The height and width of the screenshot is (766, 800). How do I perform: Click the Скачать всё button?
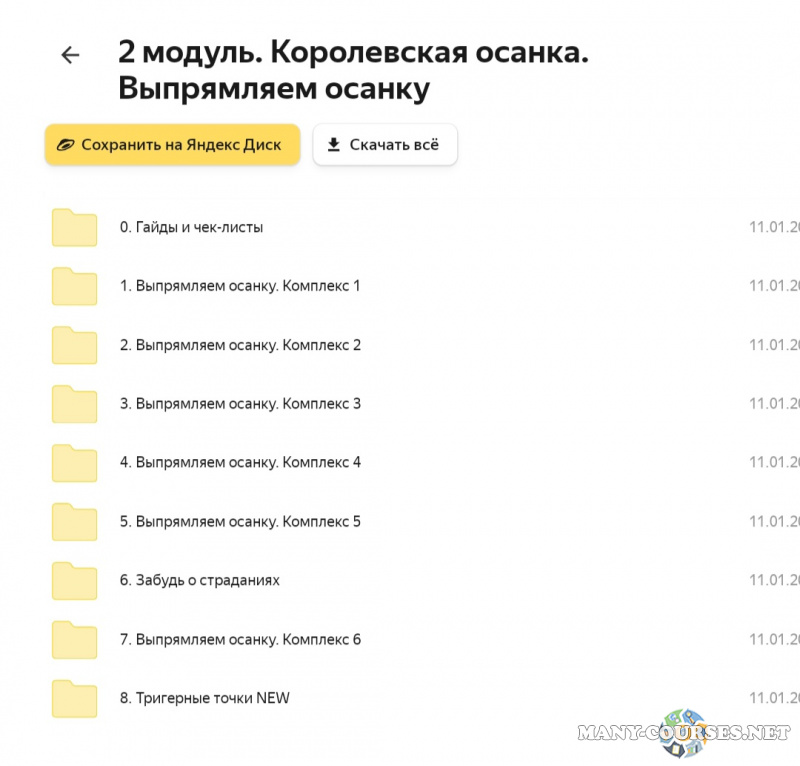(x=385, y=144)
